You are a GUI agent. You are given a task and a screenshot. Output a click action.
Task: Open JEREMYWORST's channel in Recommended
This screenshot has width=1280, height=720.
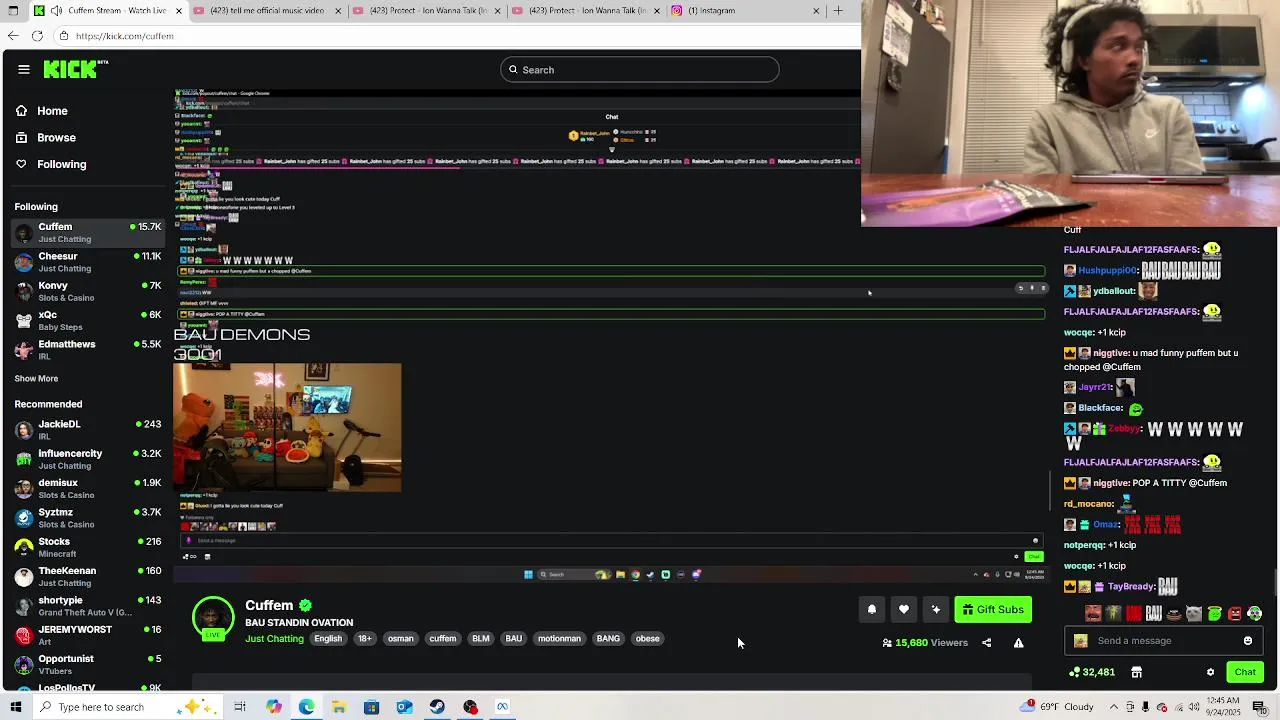[x=88, y=635]
